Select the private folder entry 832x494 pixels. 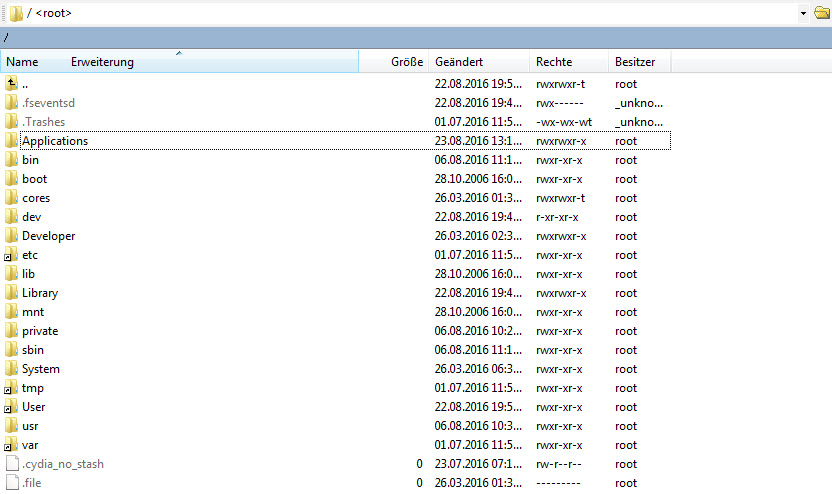pos(40,331)
